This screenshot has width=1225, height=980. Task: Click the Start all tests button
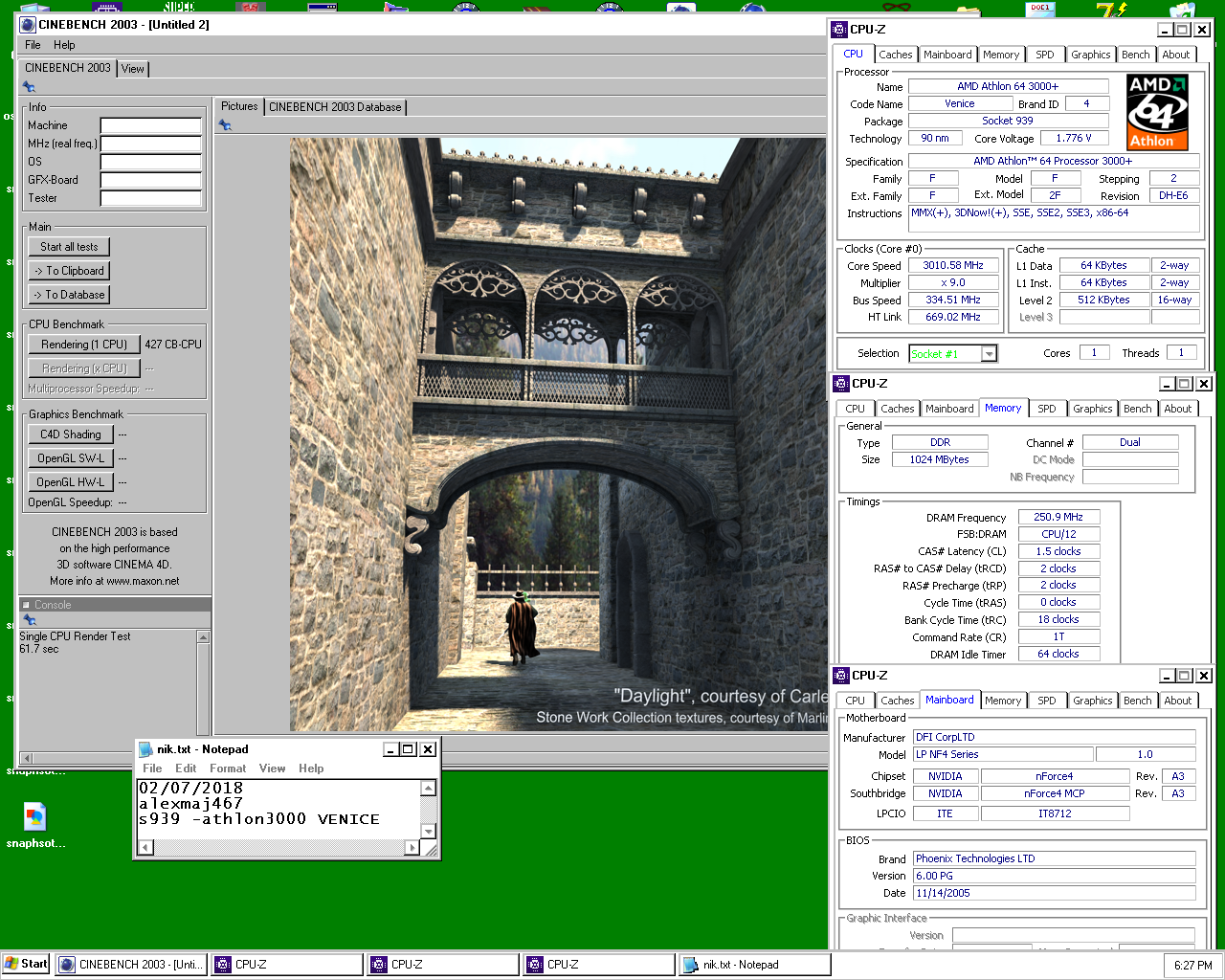coord(69,247)
